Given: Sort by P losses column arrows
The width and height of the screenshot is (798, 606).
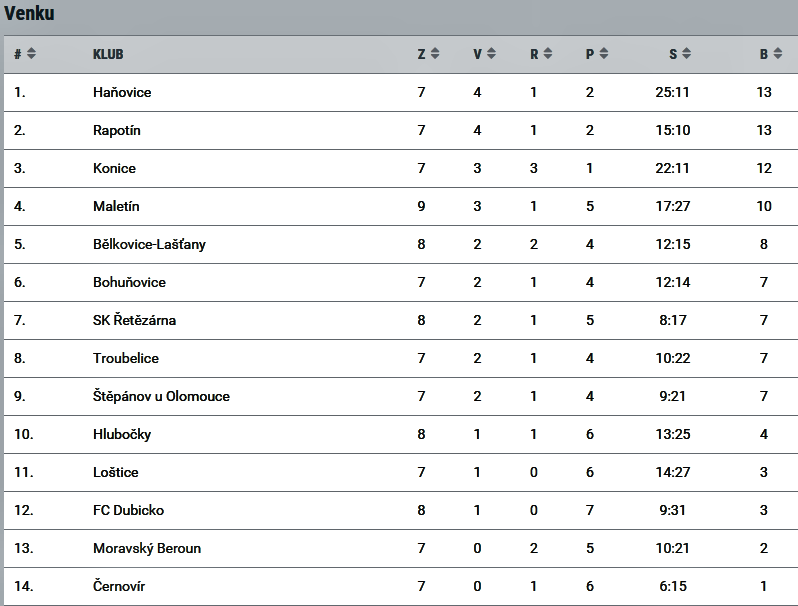Looking at the screenshot, I should [x=604, y=53].
